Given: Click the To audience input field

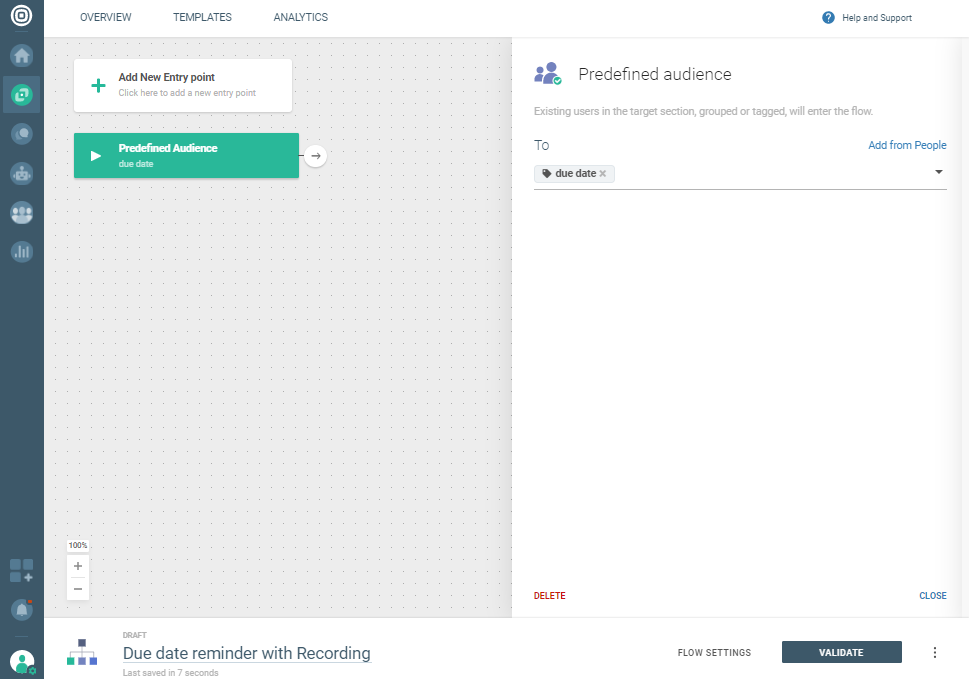Looking at the screenshot, I should pos(740,174).
